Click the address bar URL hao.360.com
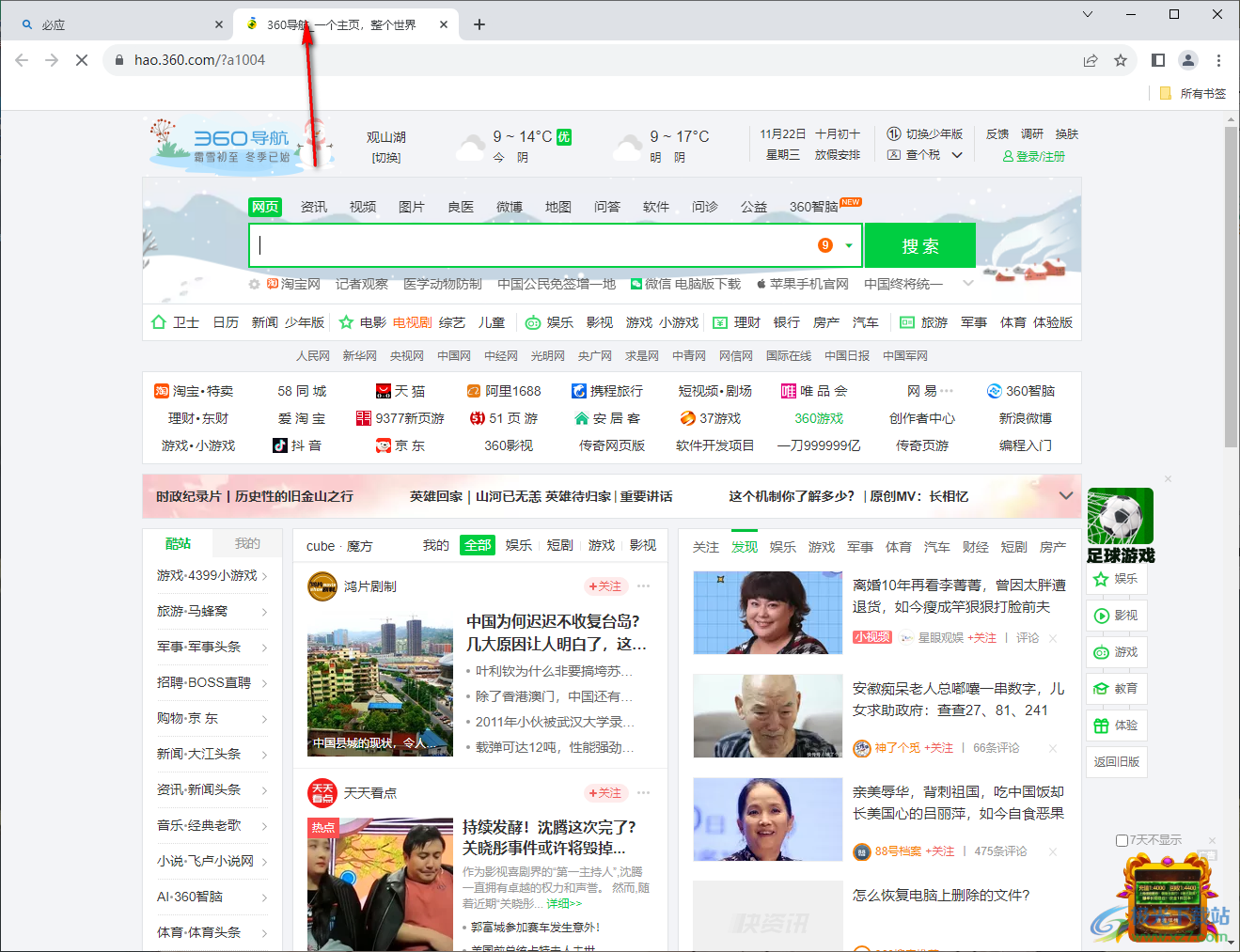The width and height of the screenshot is (1240, 952). 199,60
